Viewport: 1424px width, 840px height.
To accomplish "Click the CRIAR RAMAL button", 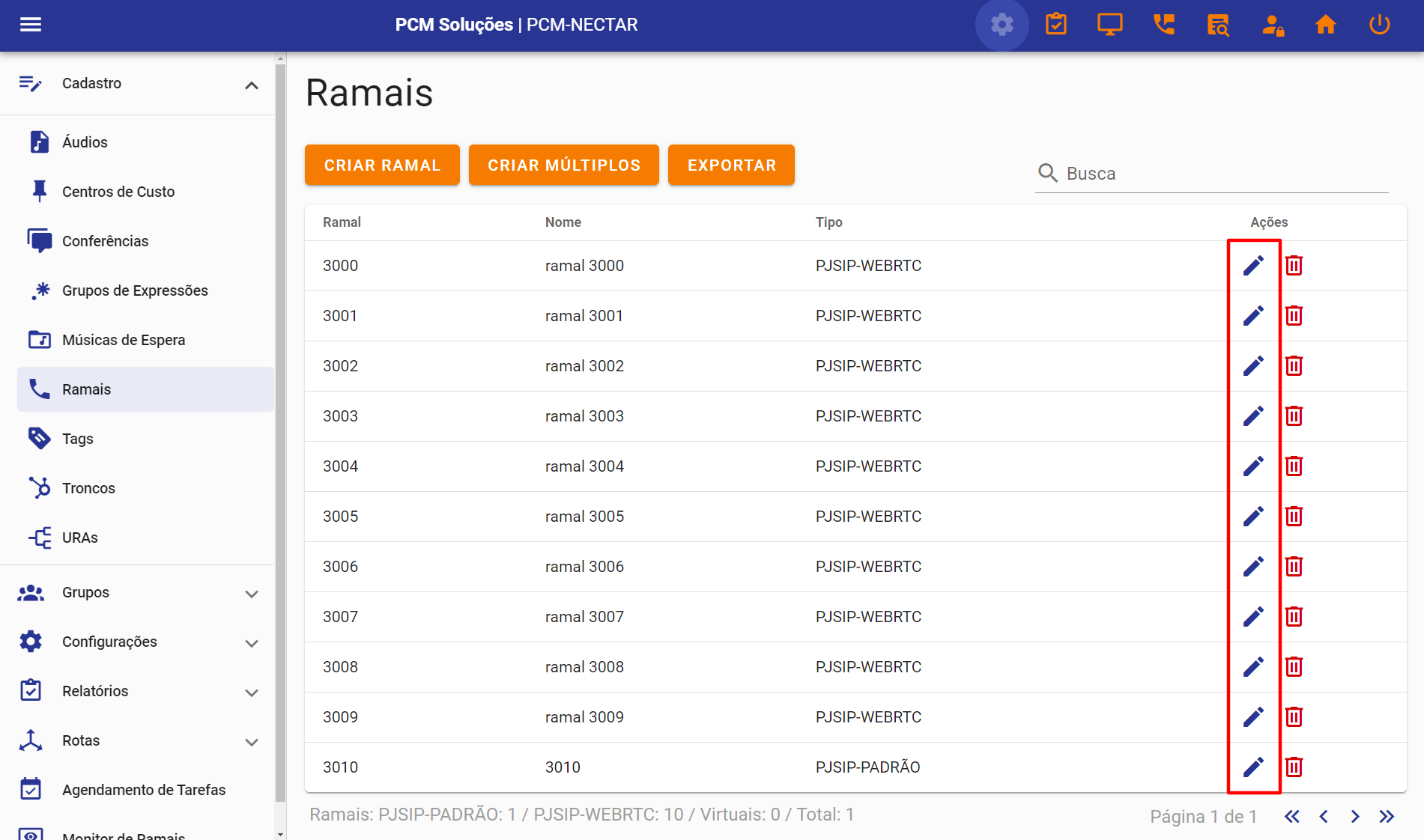I will [382, 165].
